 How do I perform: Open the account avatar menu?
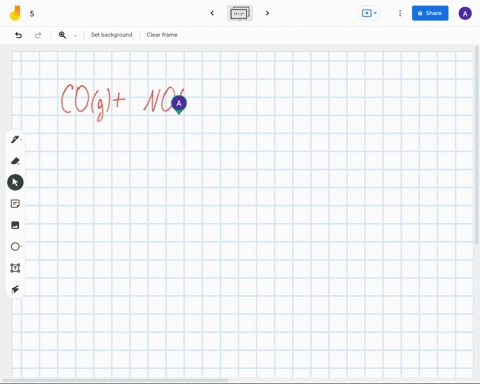(465, 14)
